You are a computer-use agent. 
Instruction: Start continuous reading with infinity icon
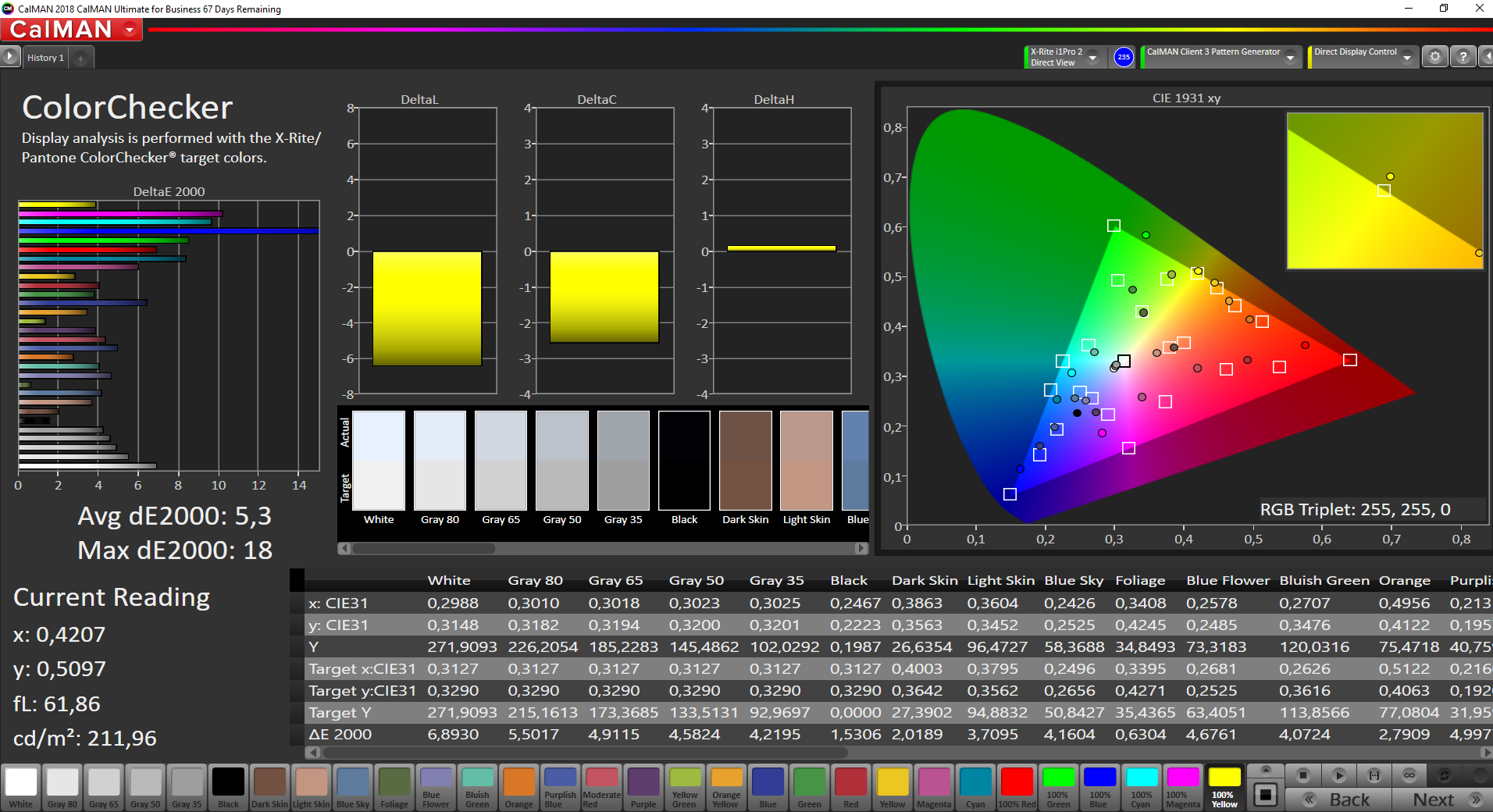pyautogui.click(x=1409, y=775)
